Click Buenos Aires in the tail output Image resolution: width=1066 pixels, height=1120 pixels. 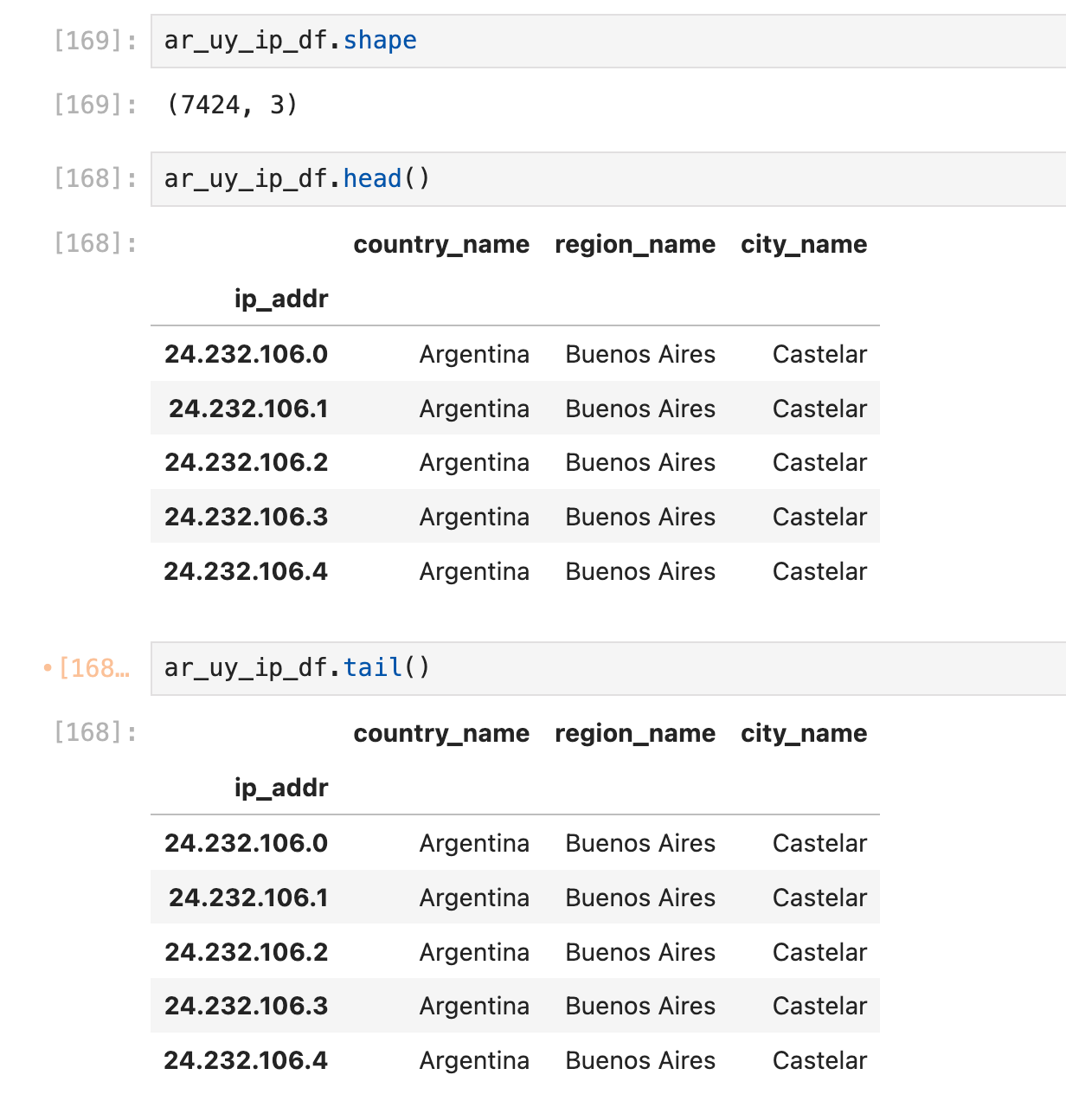640,842
